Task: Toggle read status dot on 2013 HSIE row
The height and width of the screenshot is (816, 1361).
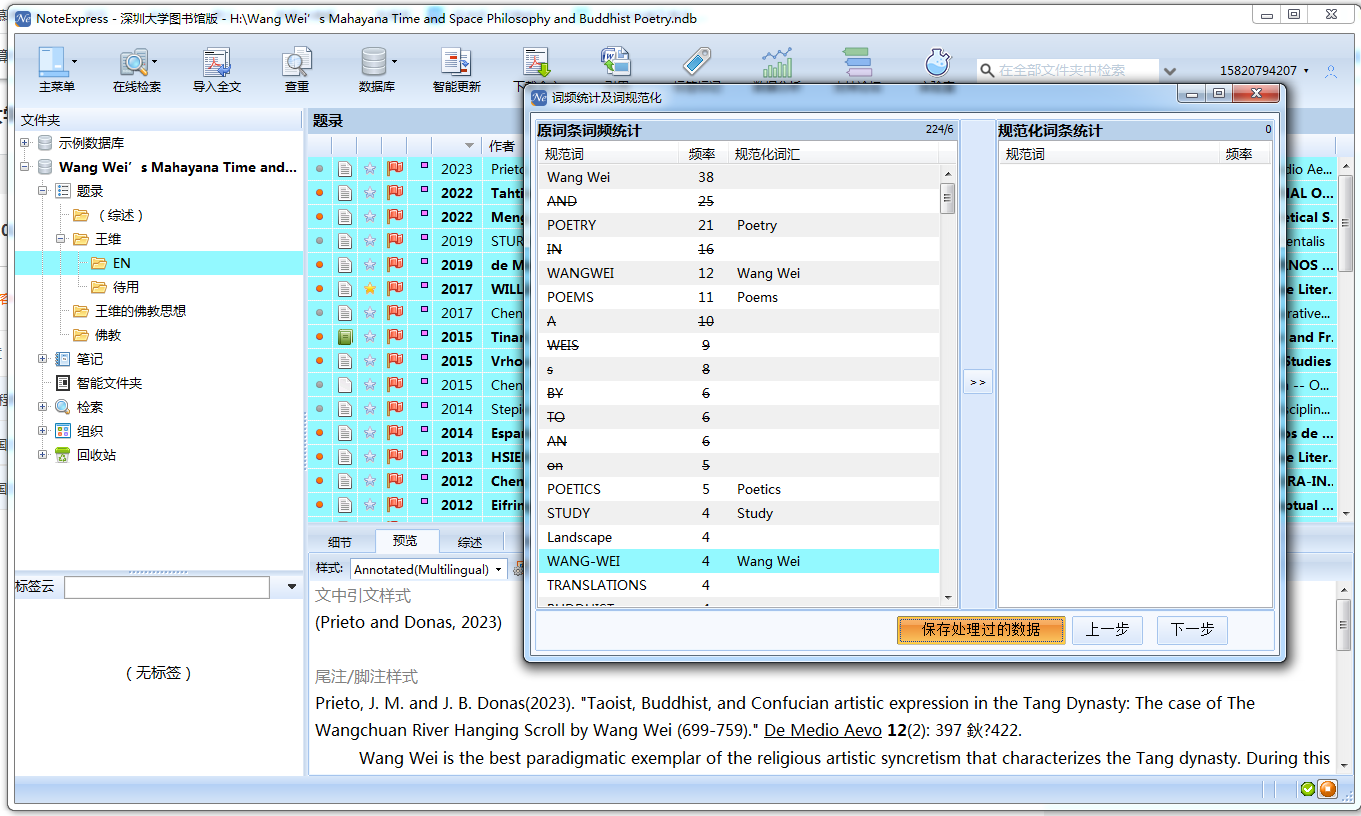Action: tap(320, 457)
